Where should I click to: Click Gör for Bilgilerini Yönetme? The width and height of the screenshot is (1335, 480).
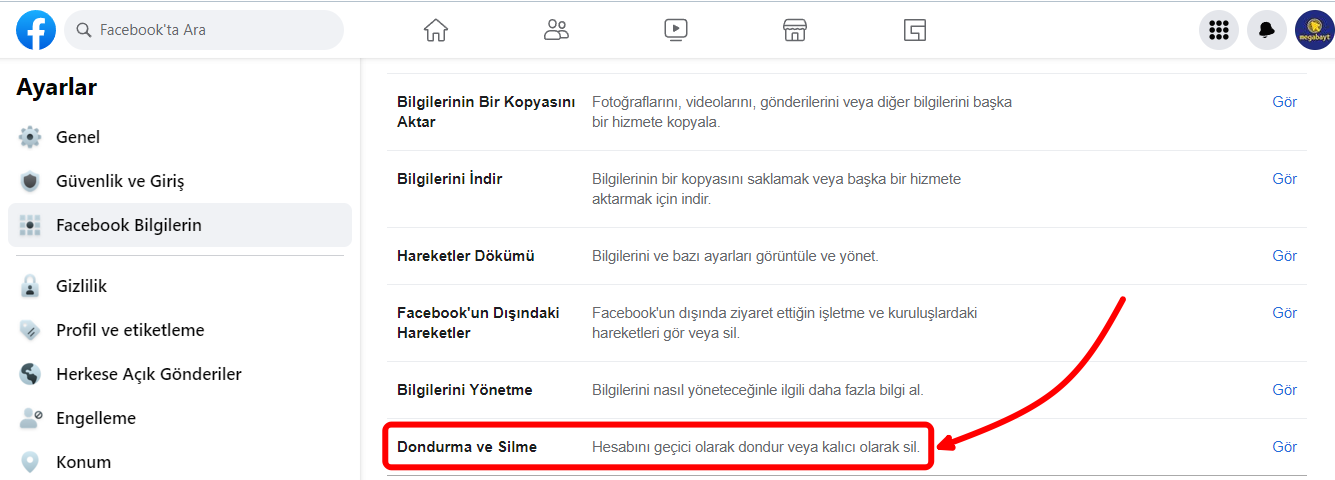click(1284, 390)
